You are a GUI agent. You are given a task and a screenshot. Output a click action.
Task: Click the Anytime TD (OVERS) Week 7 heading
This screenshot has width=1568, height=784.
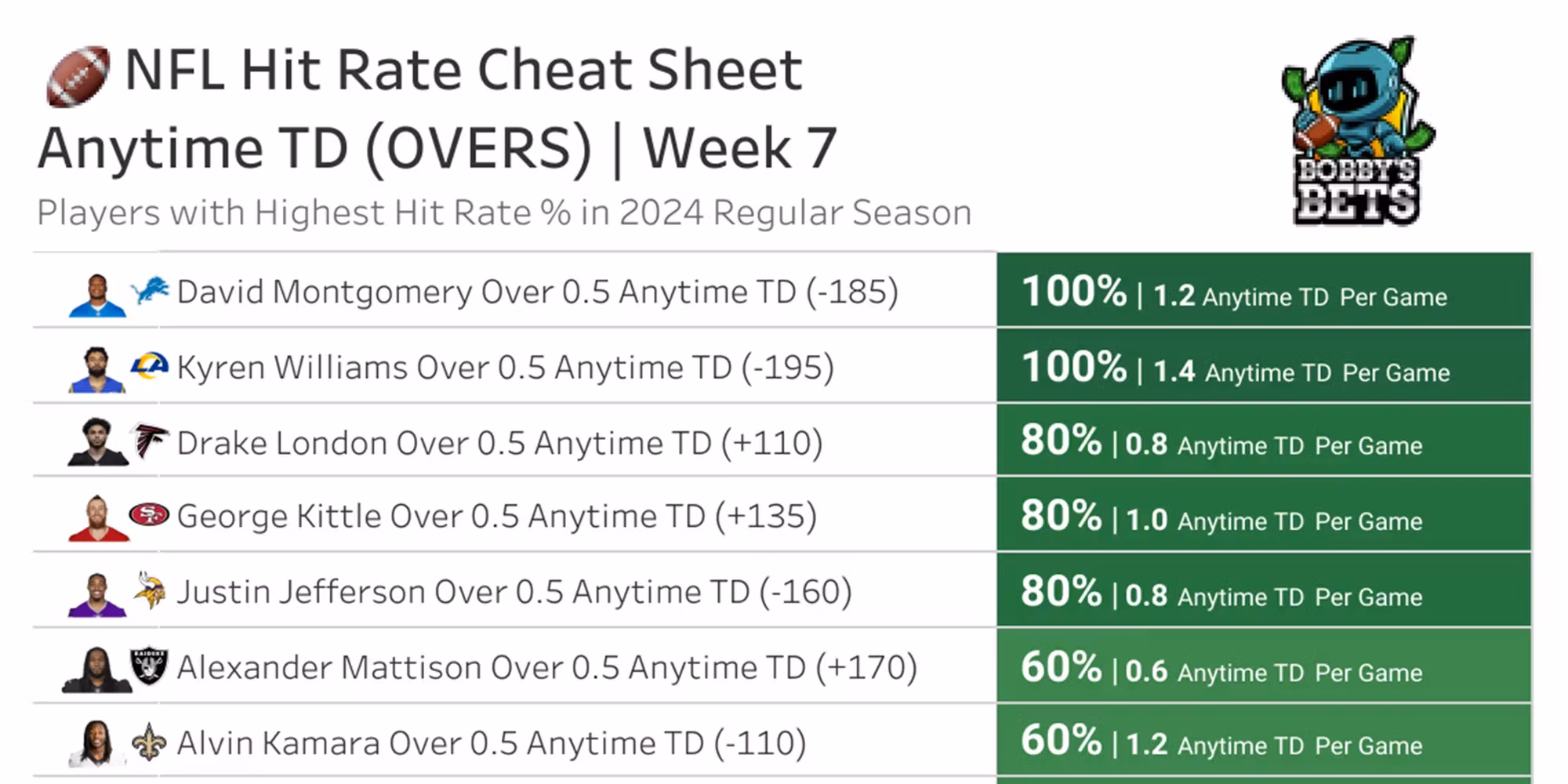(x=437, y=148)
